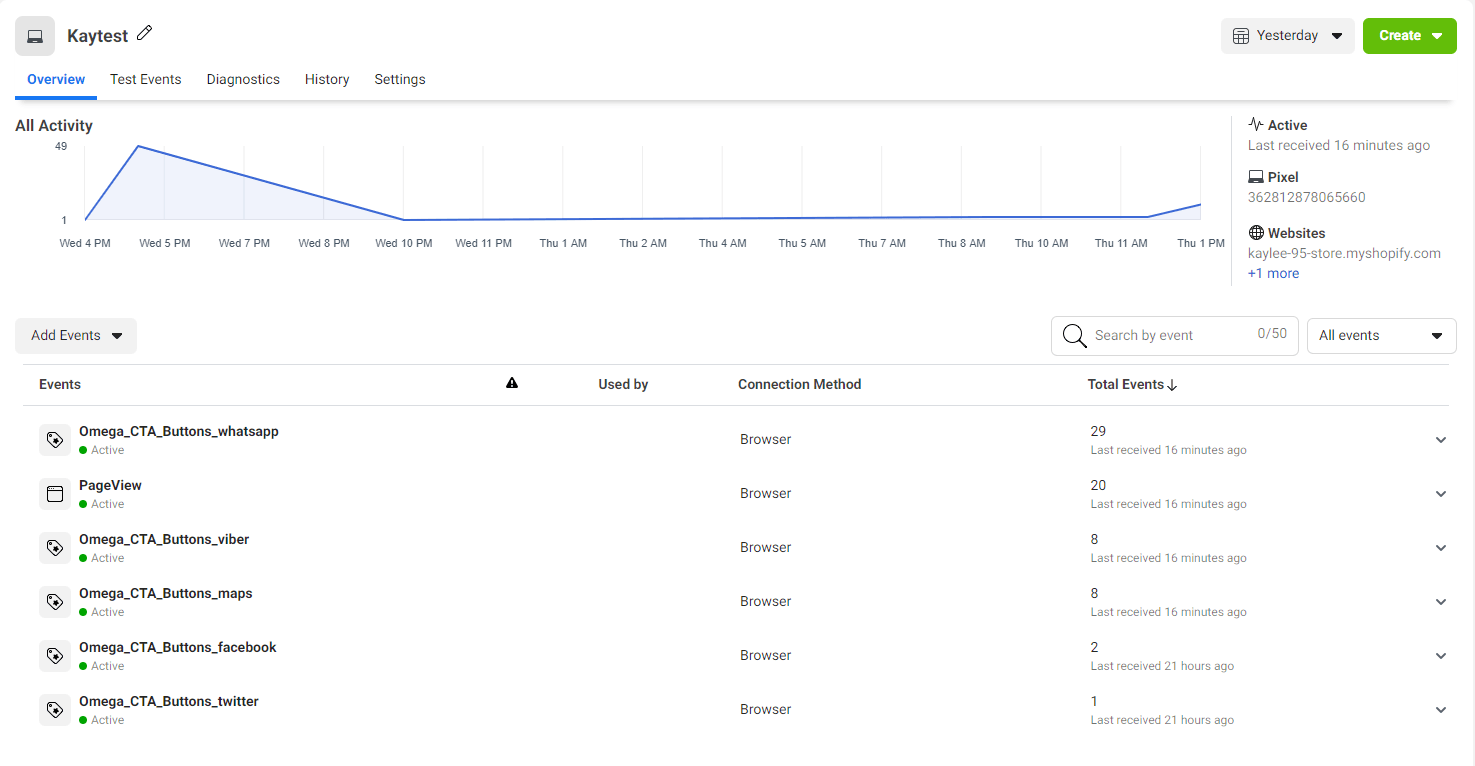Click the Kaytest pixel device icon
Screen dimensions: 1475x766
35,36
